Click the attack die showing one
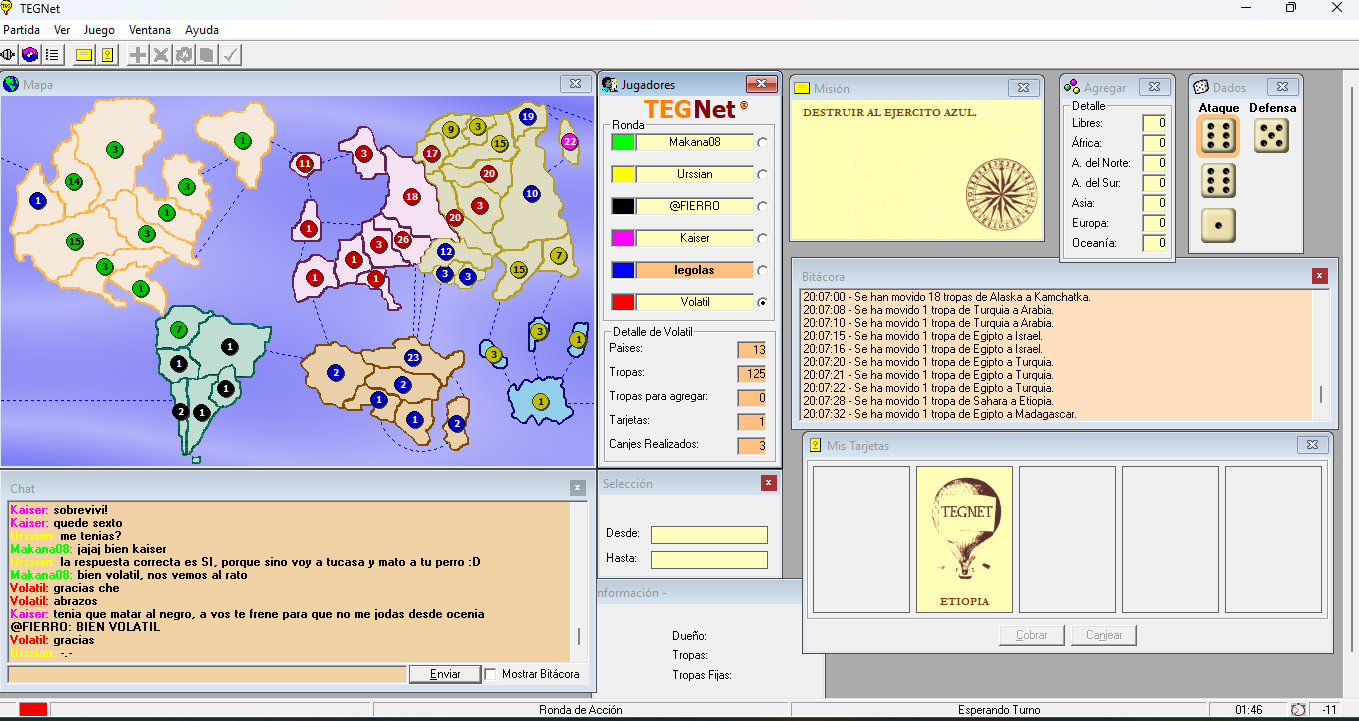This screenshot has height=721, width=1359. (x=1218, y=225)
